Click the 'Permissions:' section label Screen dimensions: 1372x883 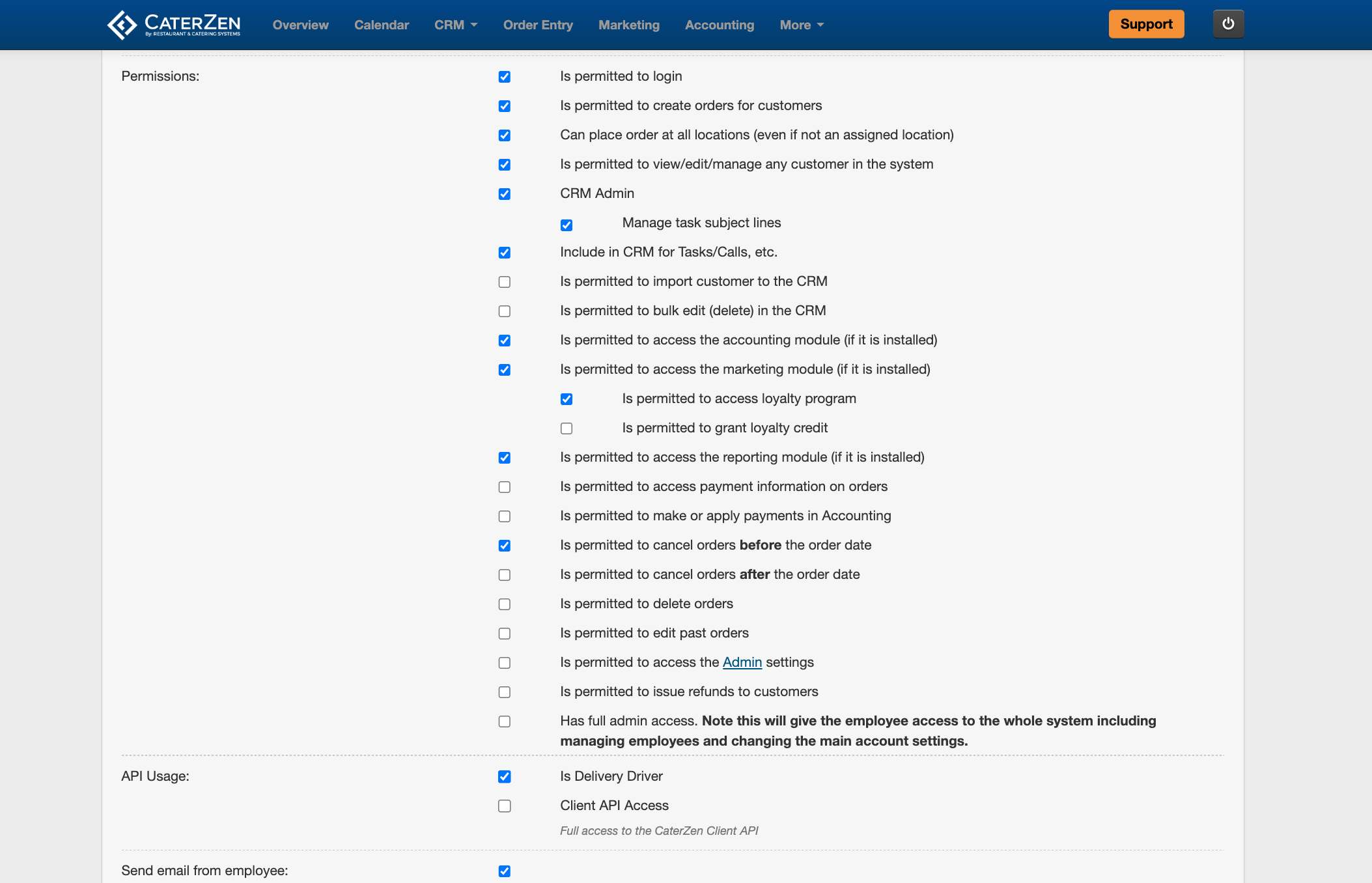(160, 76)
